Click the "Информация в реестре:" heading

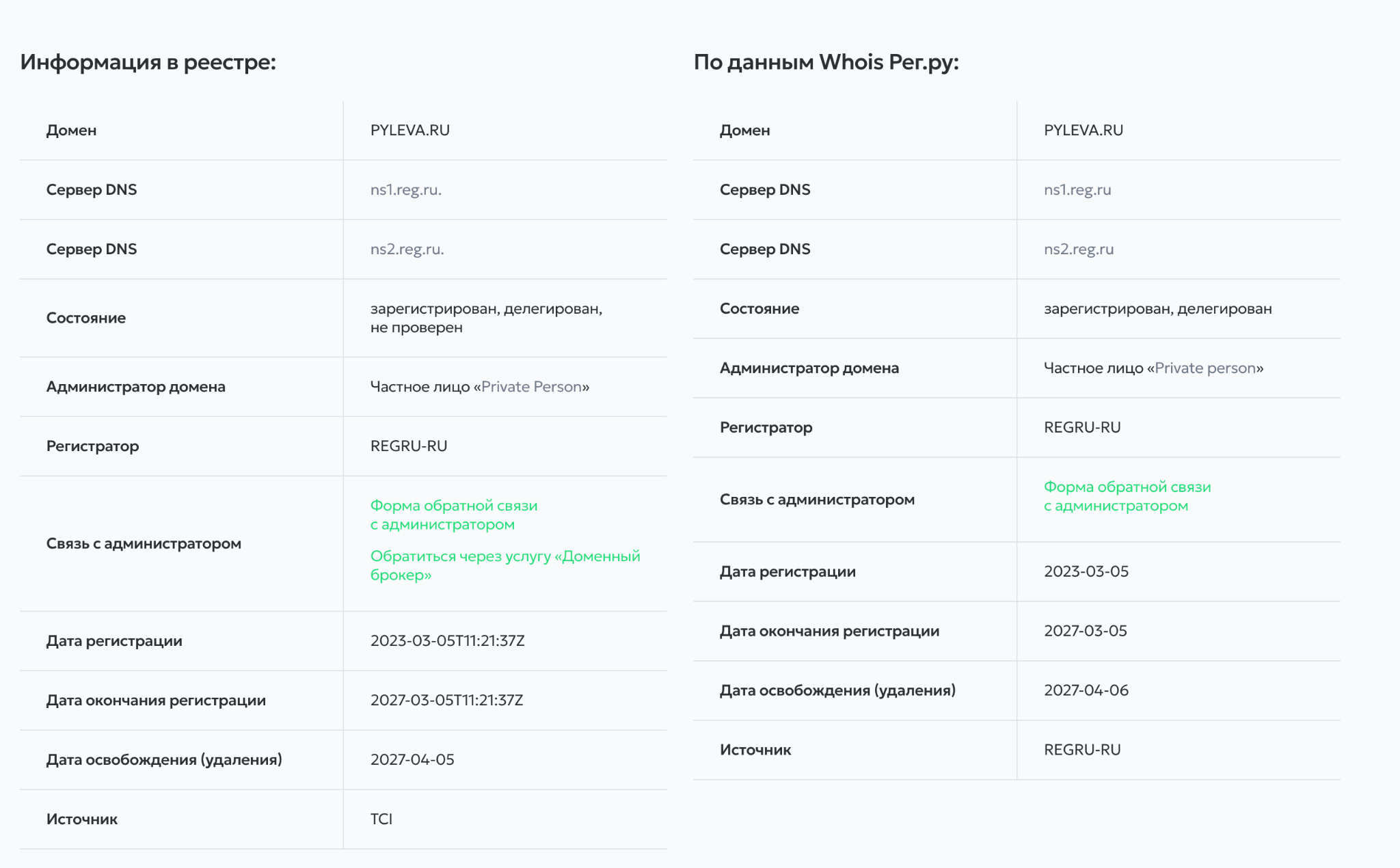[x=148, y=62]
